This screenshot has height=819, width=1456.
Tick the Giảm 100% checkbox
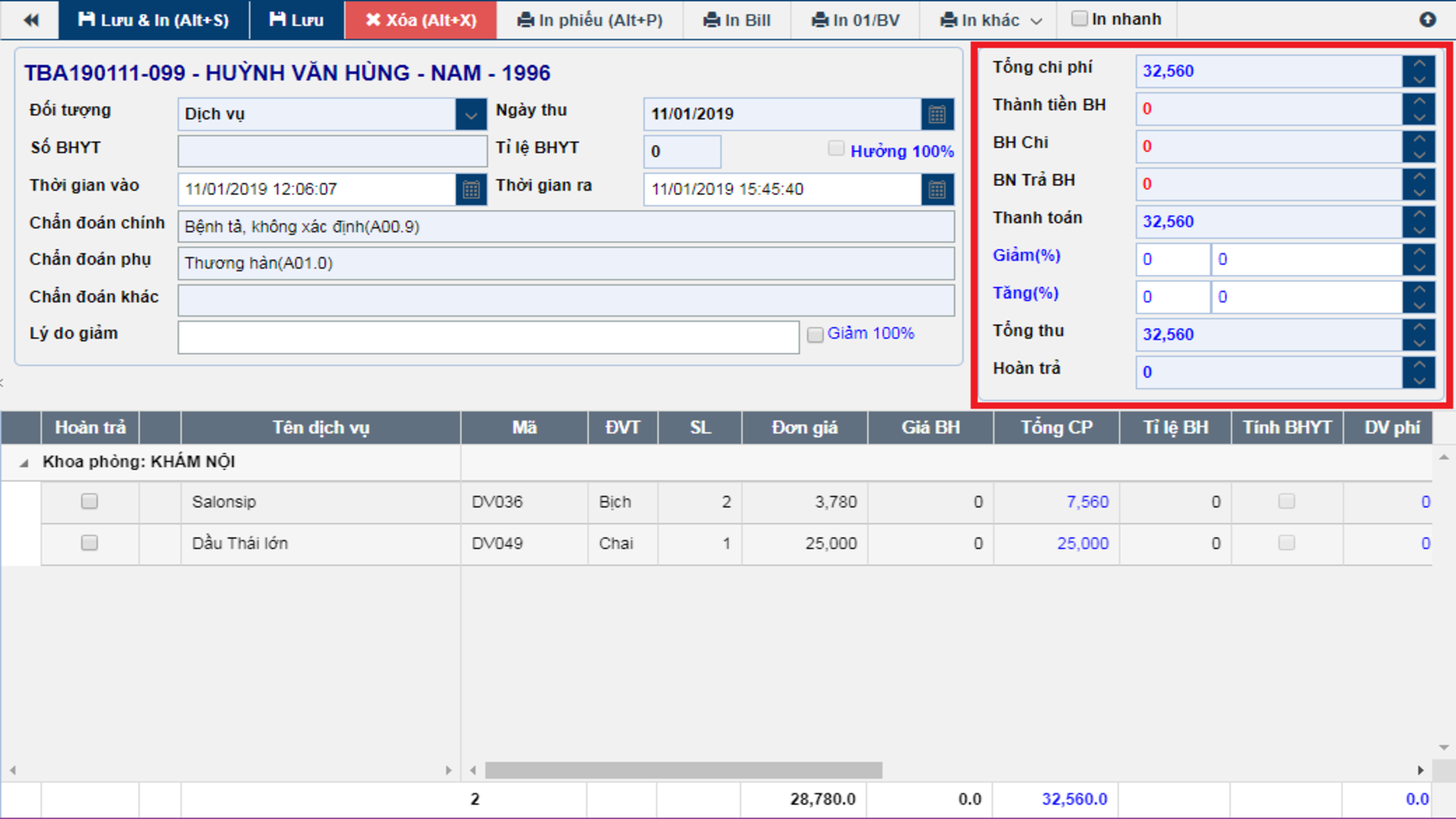click(x=815, y=335)
